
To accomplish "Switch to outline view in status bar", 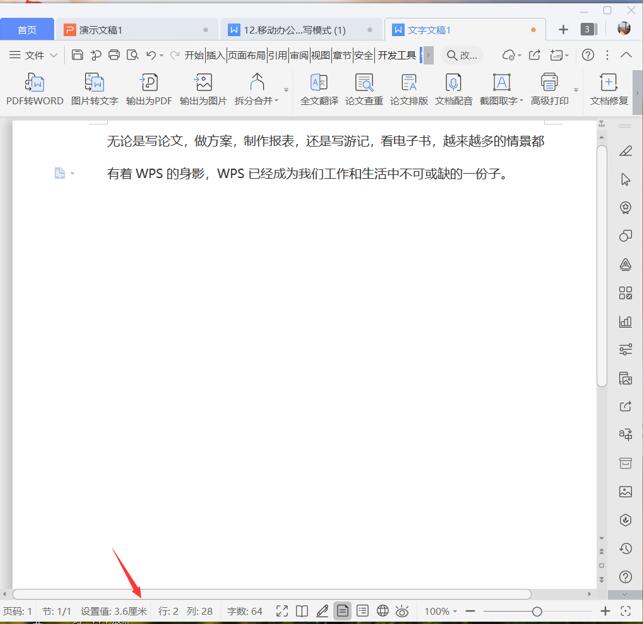I will (363, 611).
